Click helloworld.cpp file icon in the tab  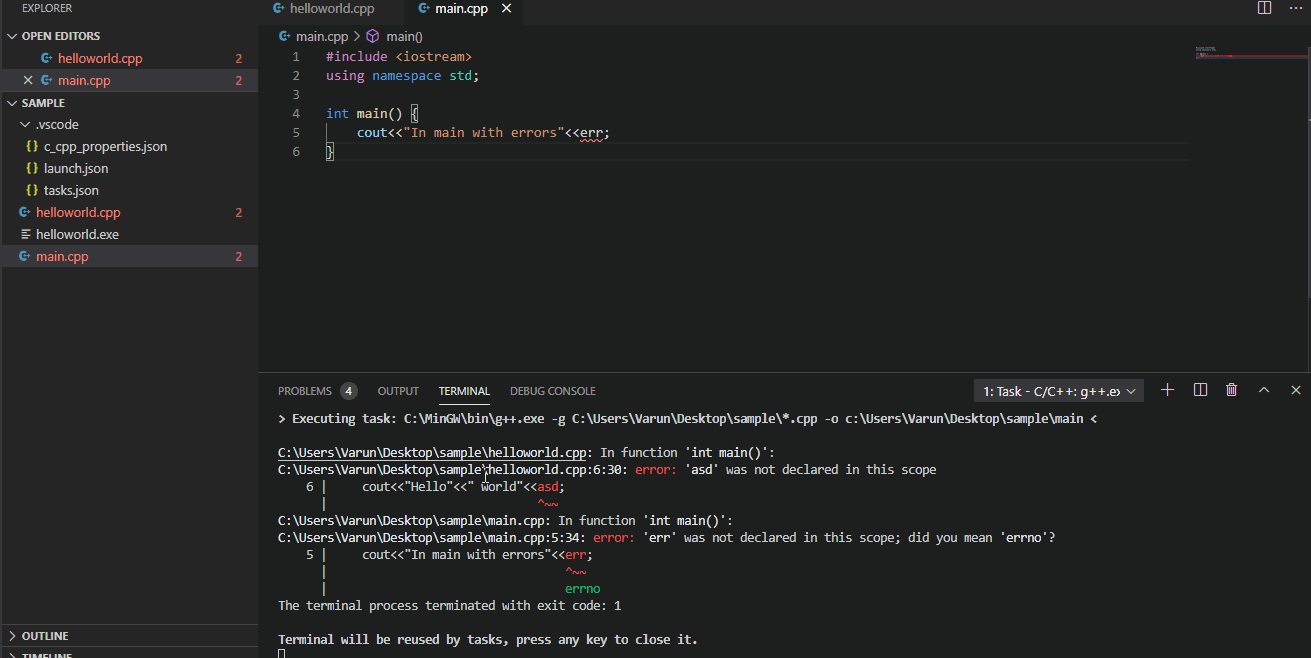[279, 8]
